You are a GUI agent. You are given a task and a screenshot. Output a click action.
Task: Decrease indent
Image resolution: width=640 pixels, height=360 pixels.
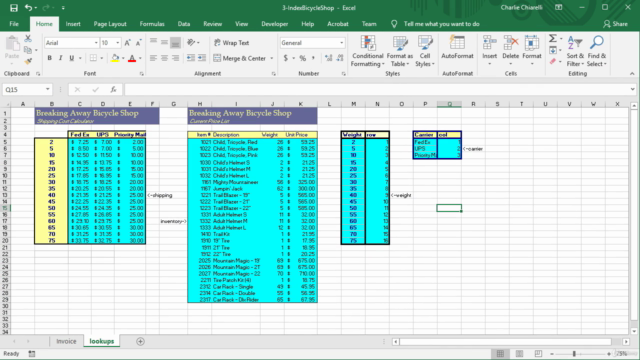191,58
